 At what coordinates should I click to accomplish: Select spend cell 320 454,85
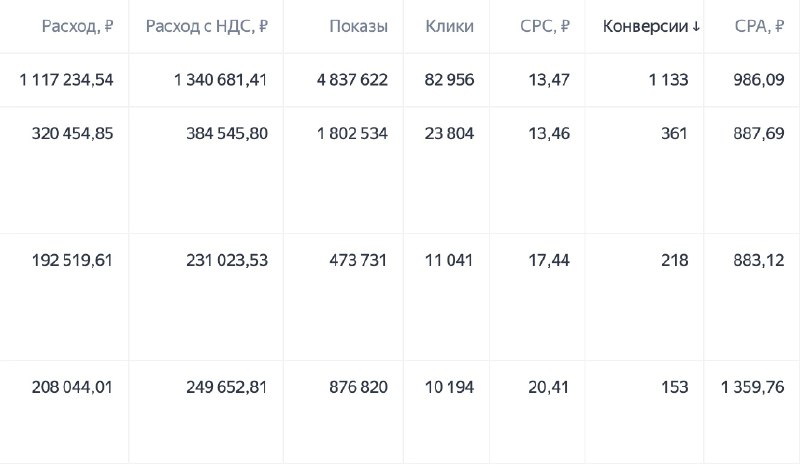point(72,134)
